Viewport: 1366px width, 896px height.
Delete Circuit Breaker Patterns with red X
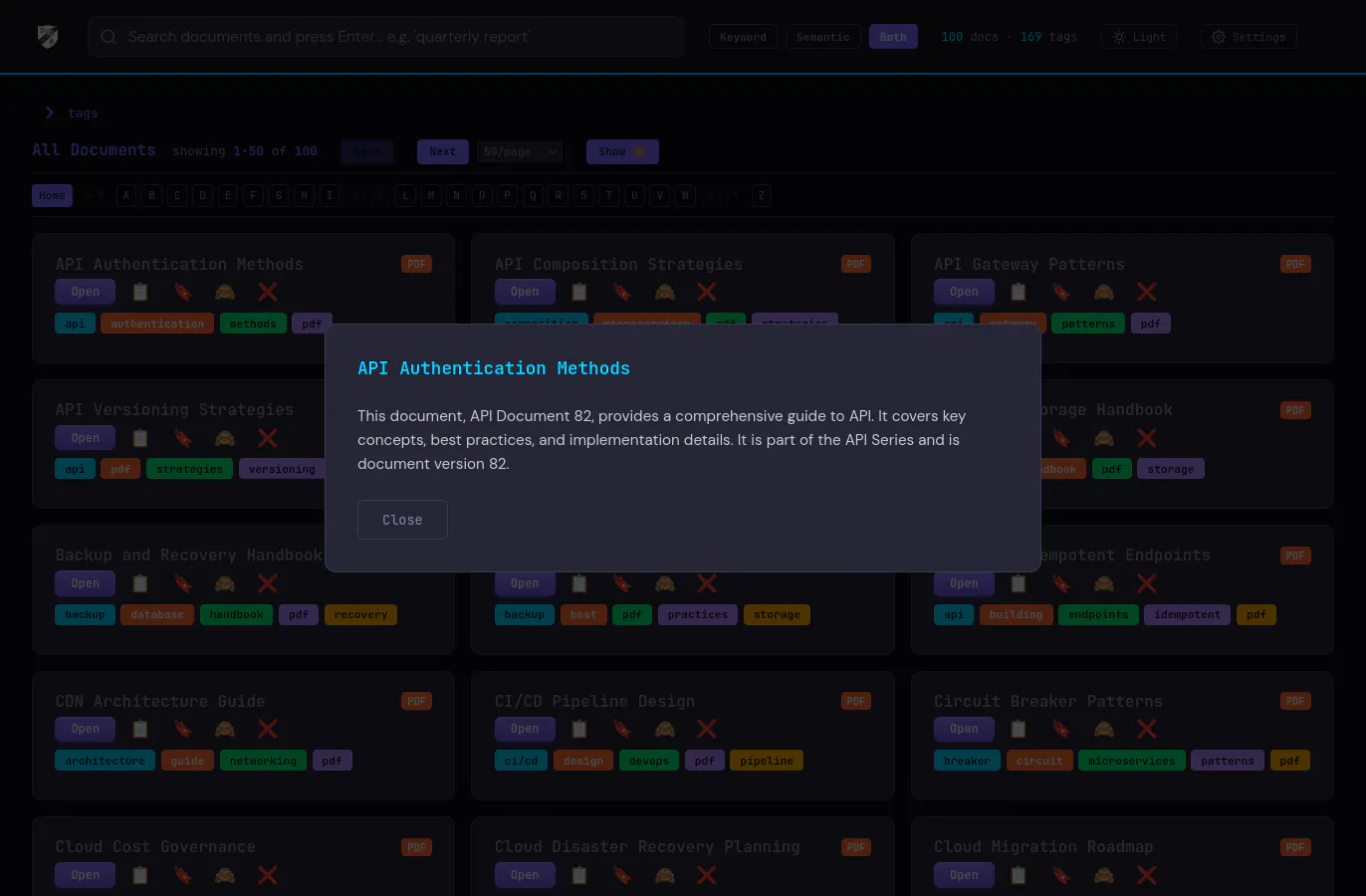point(1147,729)
